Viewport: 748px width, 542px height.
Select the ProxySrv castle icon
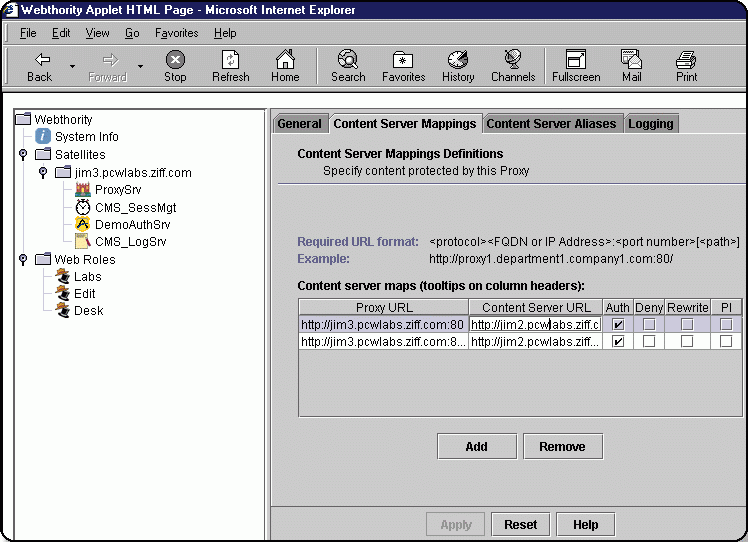tap(83, 189)
